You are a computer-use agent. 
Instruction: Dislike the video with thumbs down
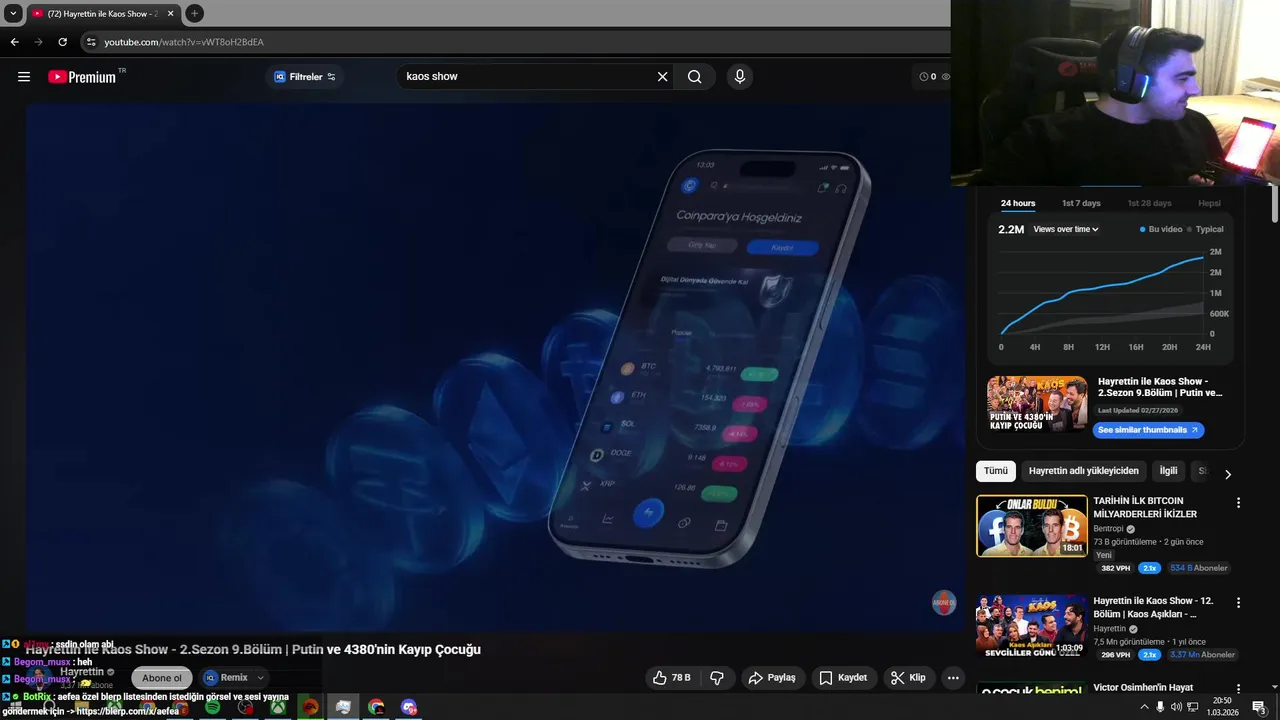(717, 678)
